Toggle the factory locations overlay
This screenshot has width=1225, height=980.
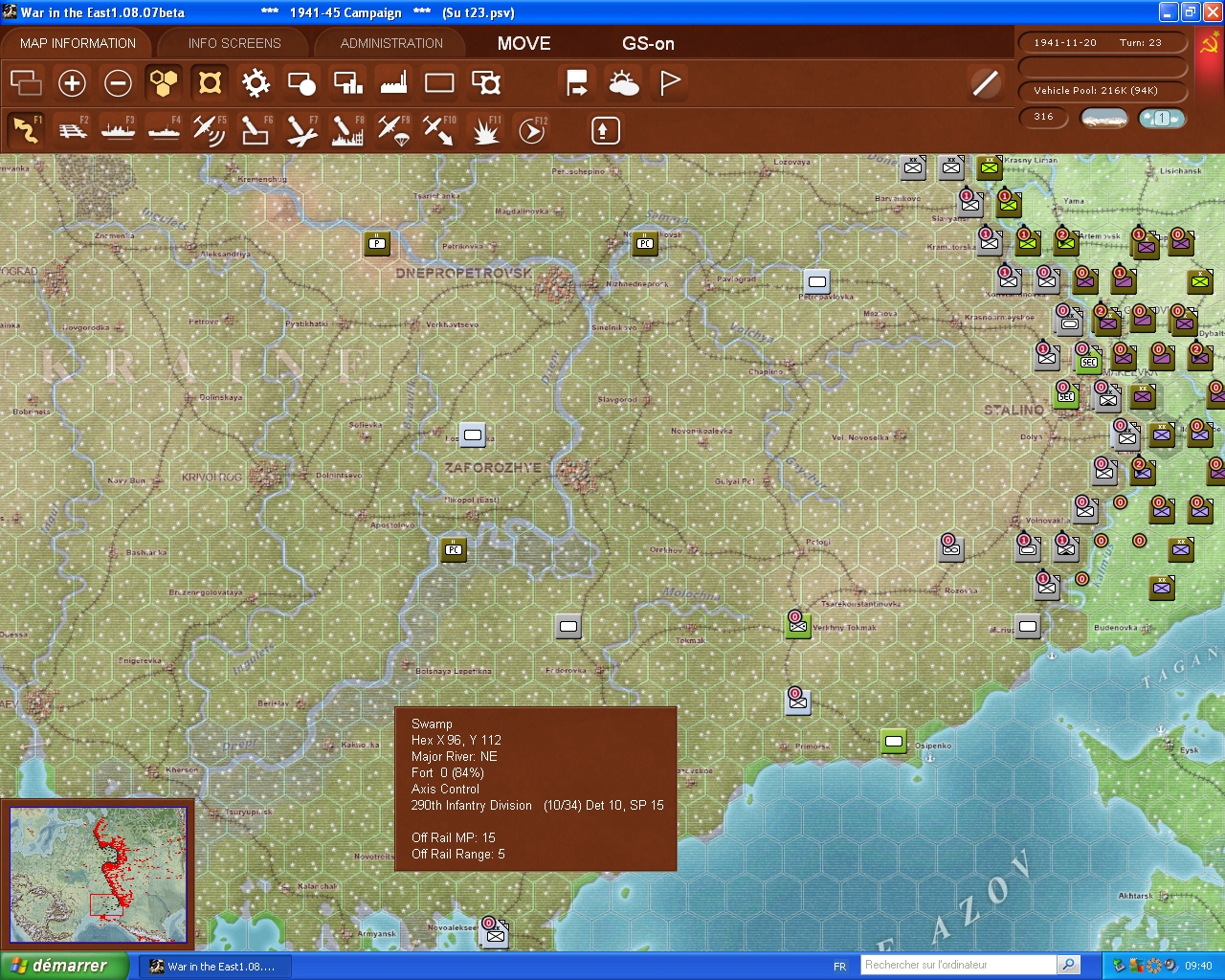coord(393,83)
